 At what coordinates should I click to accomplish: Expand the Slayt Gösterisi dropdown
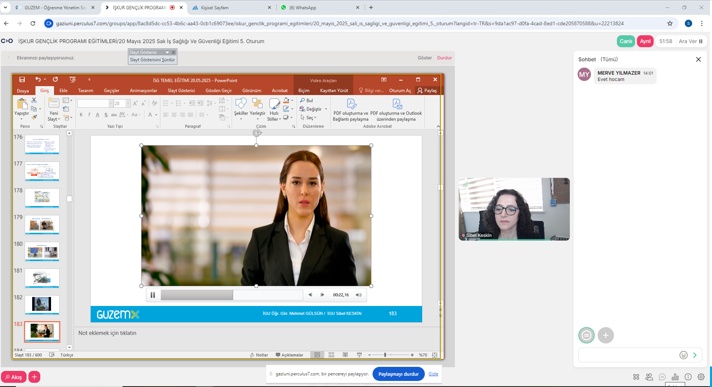pos(167,52)
